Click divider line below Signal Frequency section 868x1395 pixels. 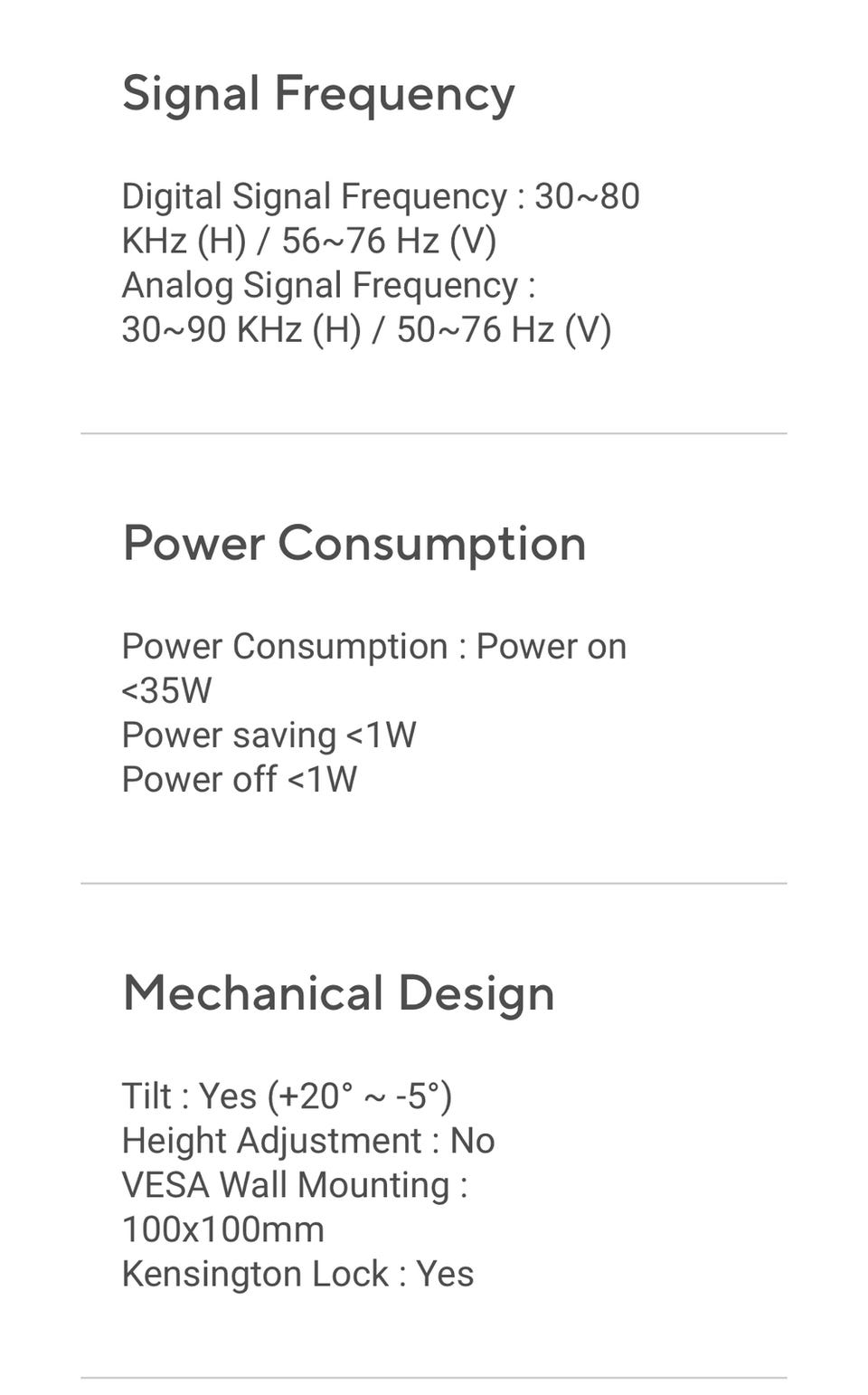[434, 433]
